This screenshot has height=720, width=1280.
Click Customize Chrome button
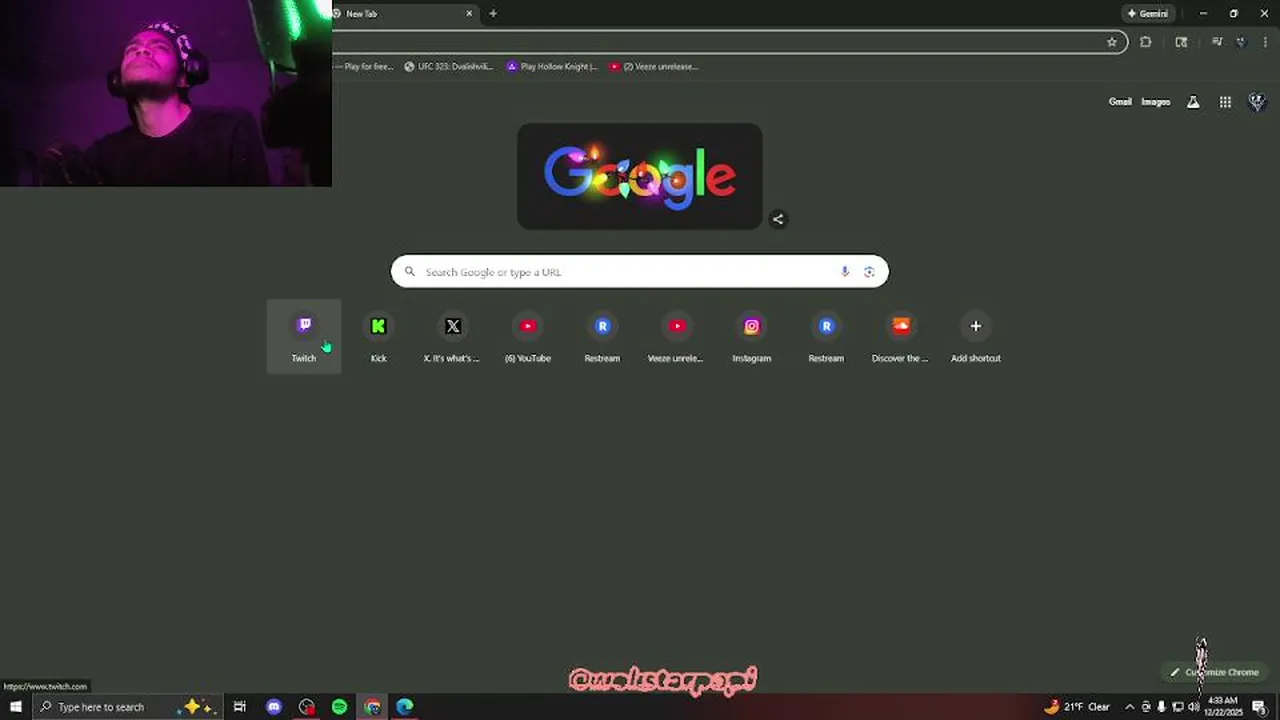point(1214,672)
